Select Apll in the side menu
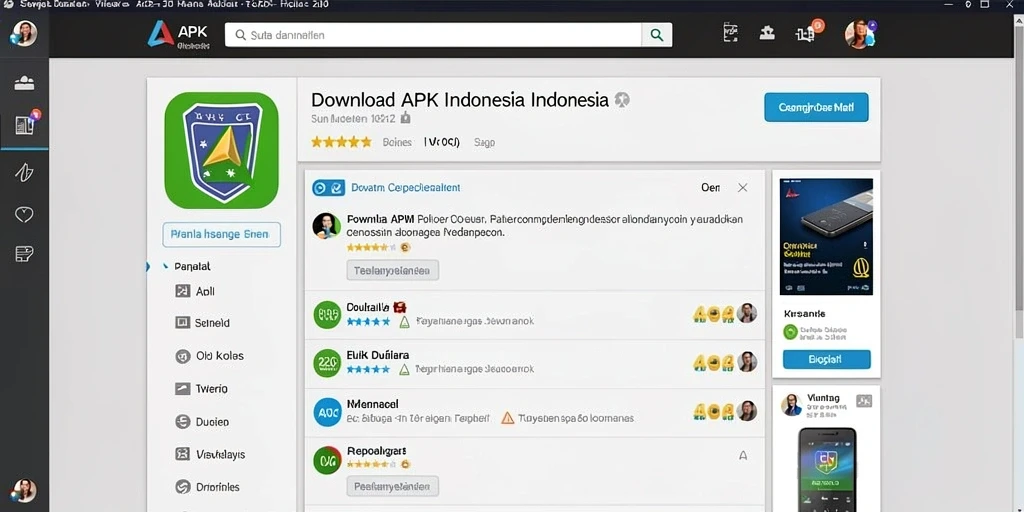The image size is (1024, 512). (195, 291)
